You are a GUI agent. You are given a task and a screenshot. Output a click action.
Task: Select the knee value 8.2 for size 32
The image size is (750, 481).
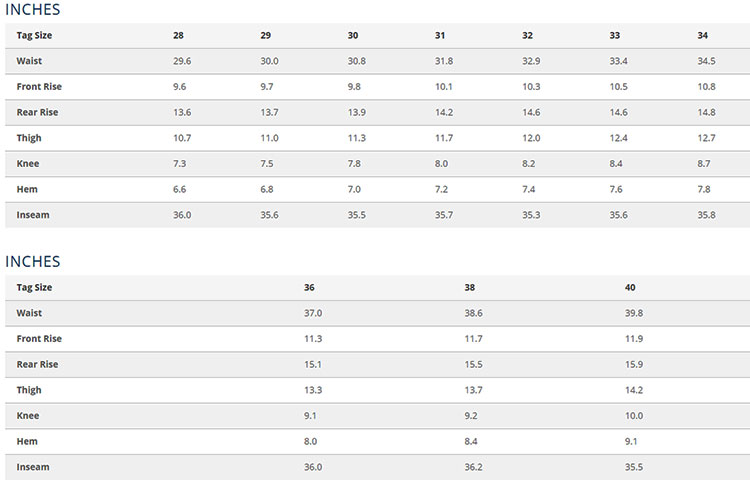[528, 164]
